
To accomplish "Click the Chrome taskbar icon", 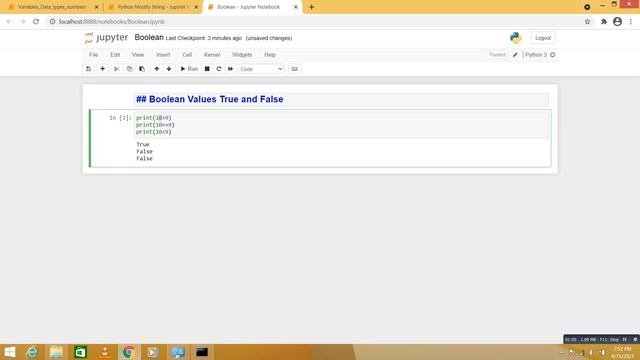I will click(129, 352).
